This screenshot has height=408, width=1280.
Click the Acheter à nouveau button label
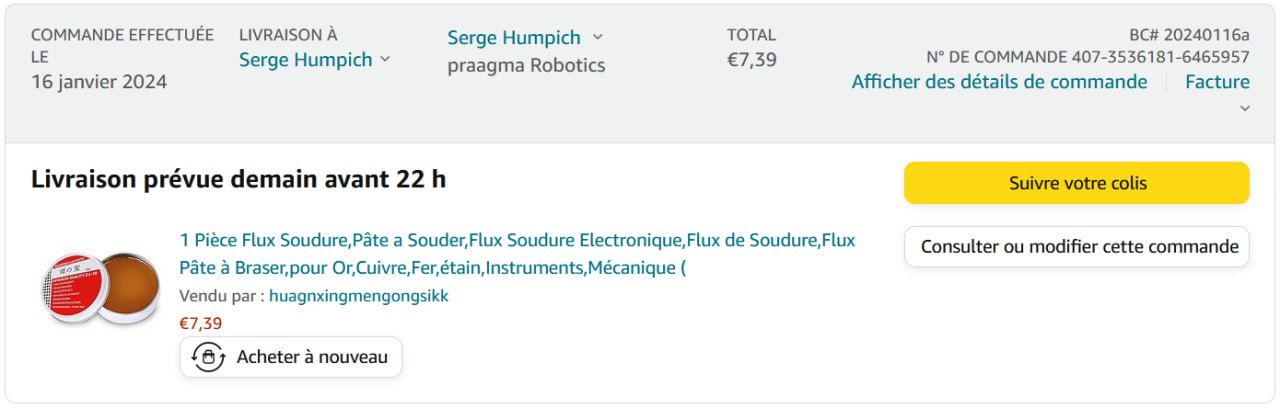click(312, 357)
